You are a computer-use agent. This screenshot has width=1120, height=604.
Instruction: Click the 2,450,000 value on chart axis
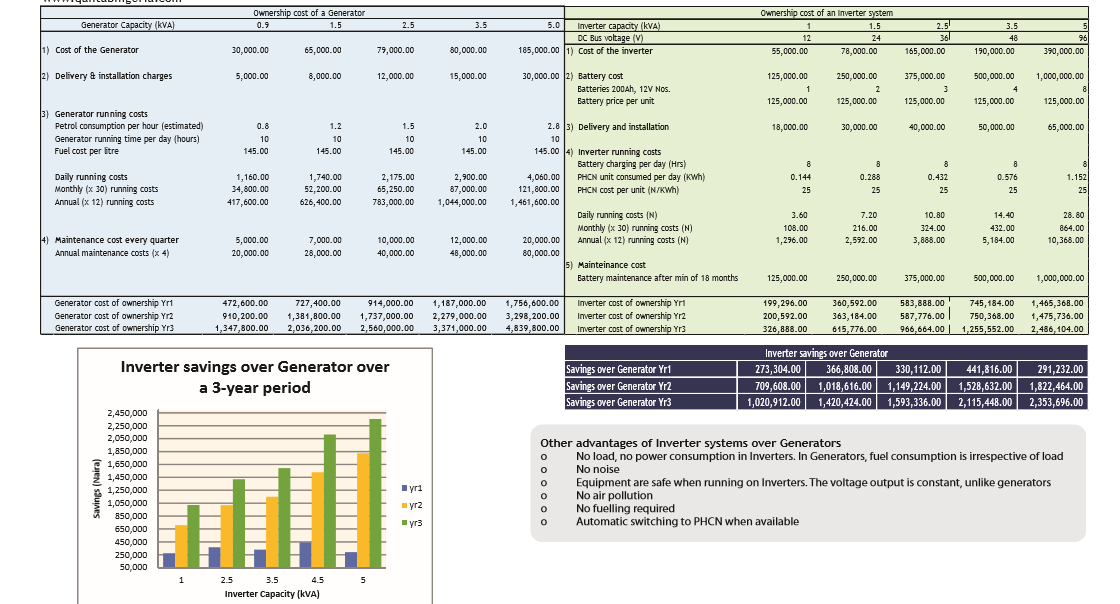[x=127, y=413]
